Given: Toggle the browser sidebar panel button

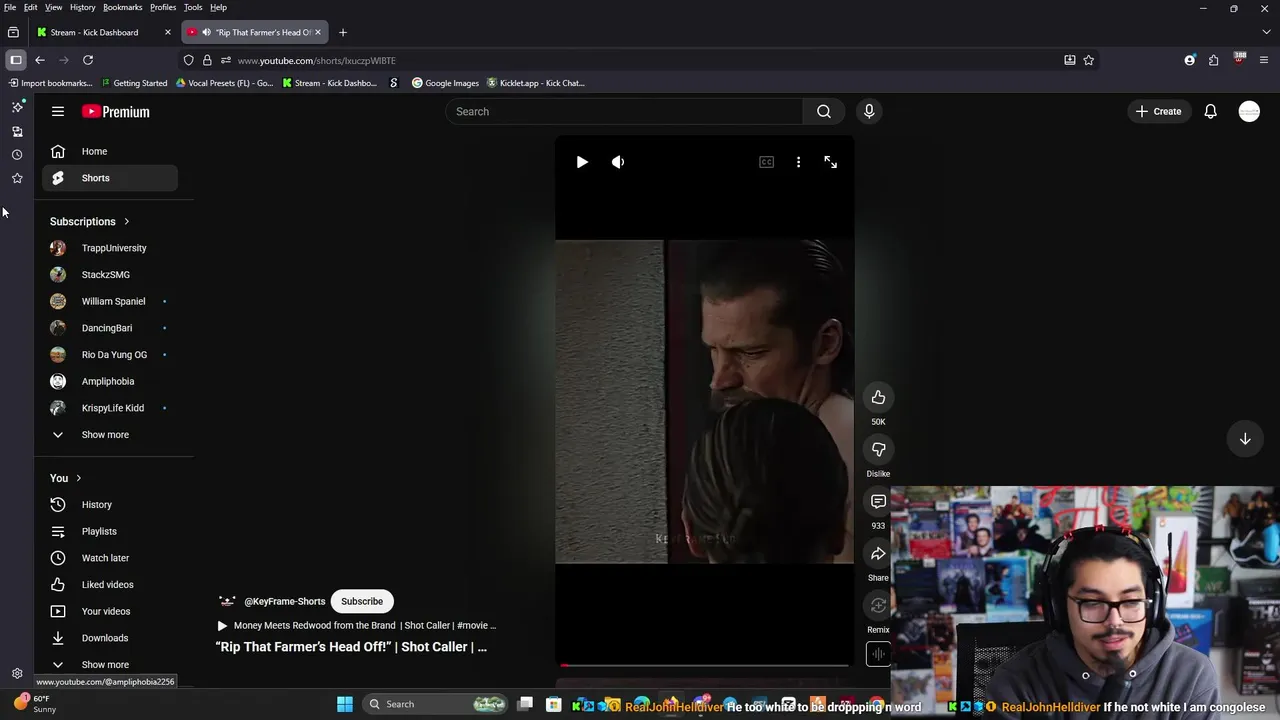Looking at the screenshot, I should click(16, 60).
